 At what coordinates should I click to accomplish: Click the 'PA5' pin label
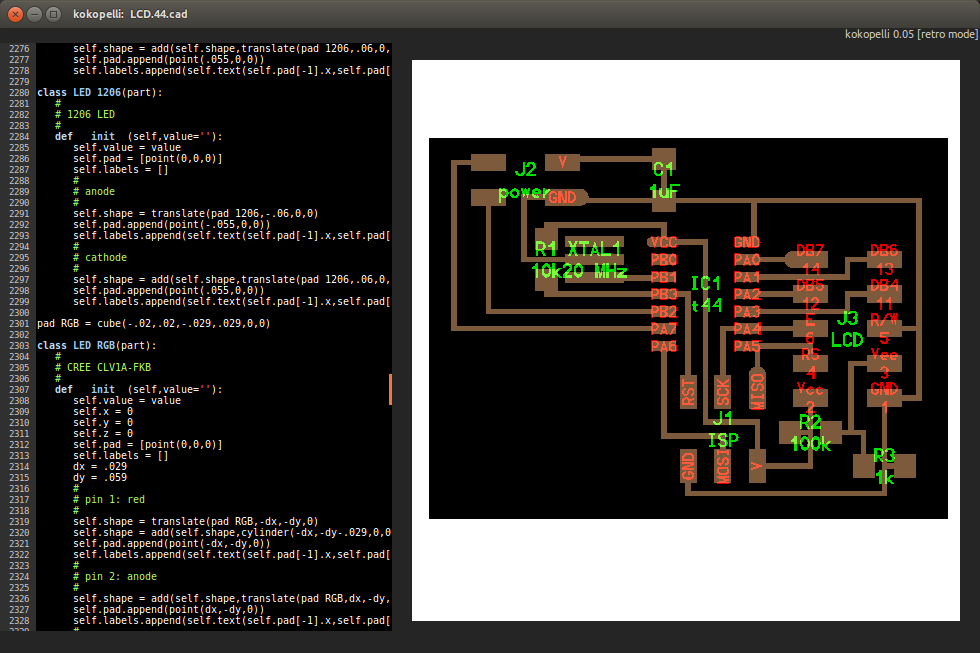point(747,346)
